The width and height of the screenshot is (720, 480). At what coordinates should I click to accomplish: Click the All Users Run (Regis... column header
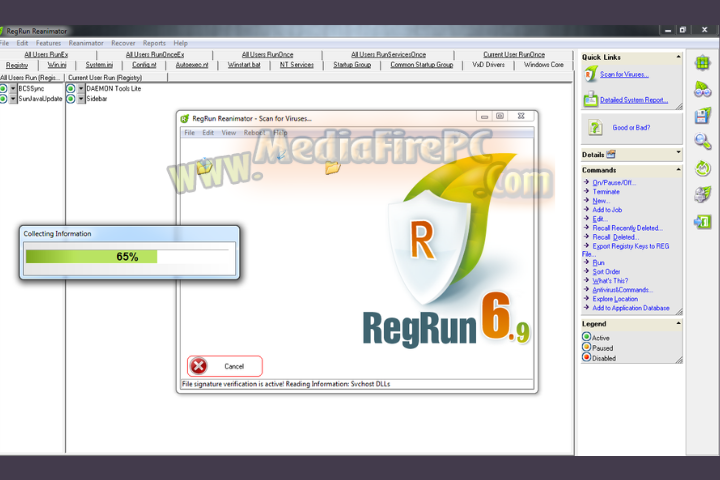[x=30, y=78]
